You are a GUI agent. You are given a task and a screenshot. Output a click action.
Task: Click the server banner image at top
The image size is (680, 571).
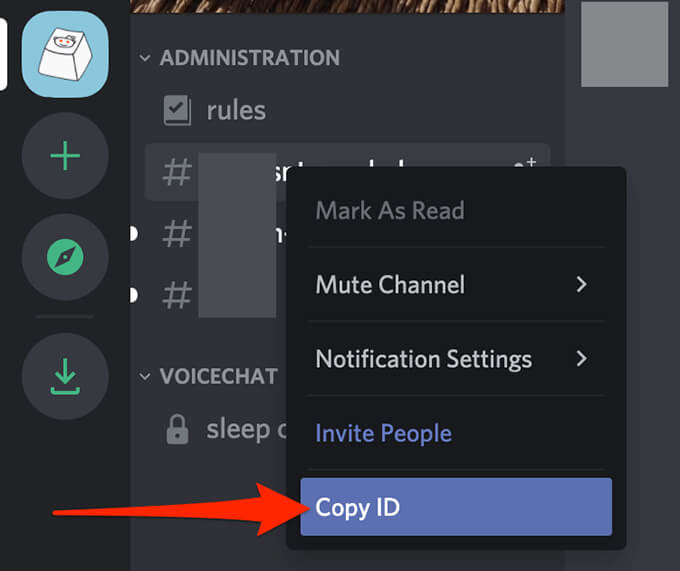pos(347,7)
